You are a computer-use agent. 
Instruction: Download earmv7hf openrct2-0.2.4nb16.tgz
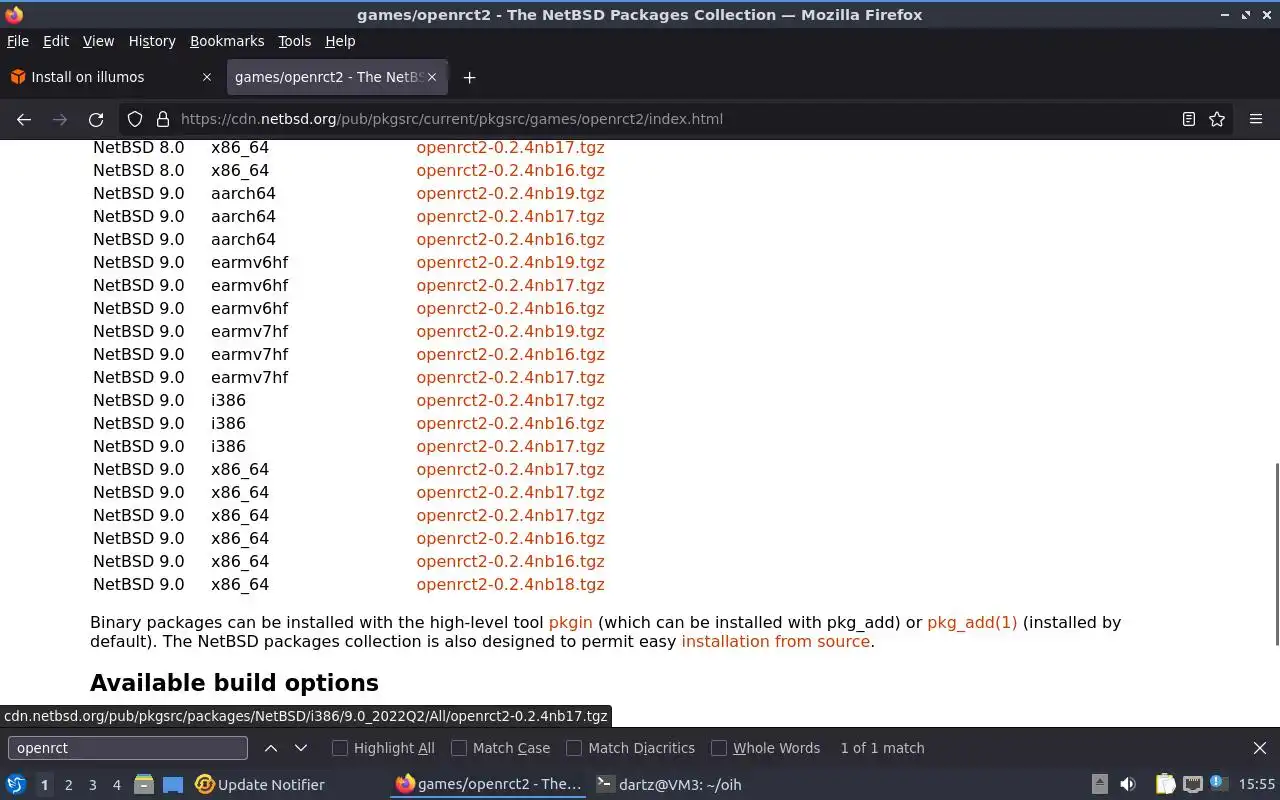[511, 354]
